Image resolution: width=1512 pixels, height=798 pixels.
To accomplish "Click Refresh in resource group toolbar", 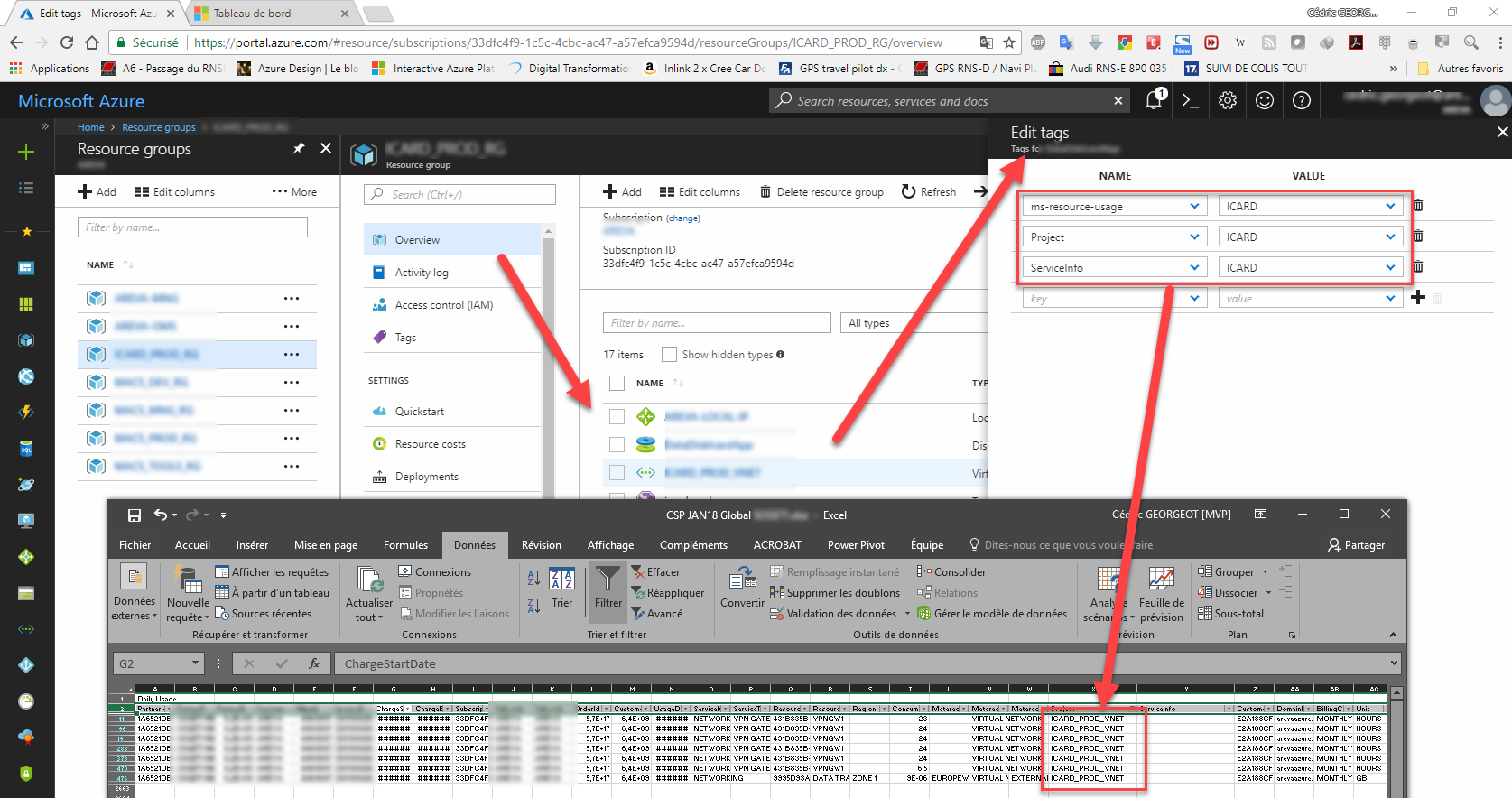I will (x=929, y=192).
